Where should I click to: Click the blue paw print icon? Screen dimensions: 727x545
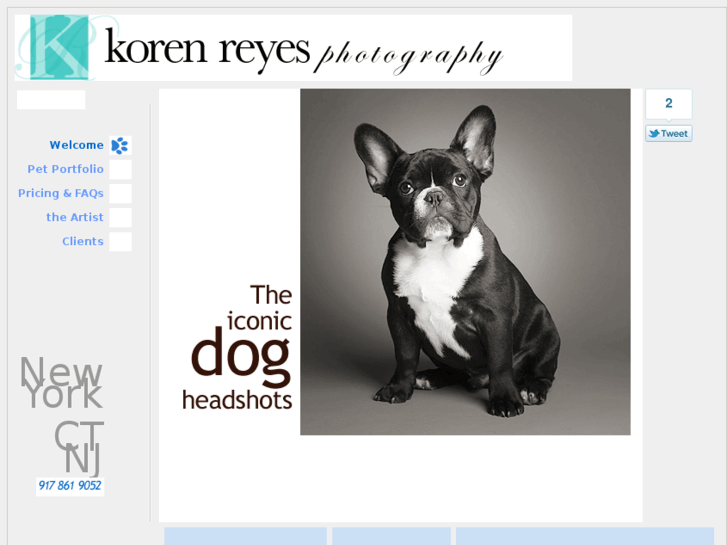120,146
